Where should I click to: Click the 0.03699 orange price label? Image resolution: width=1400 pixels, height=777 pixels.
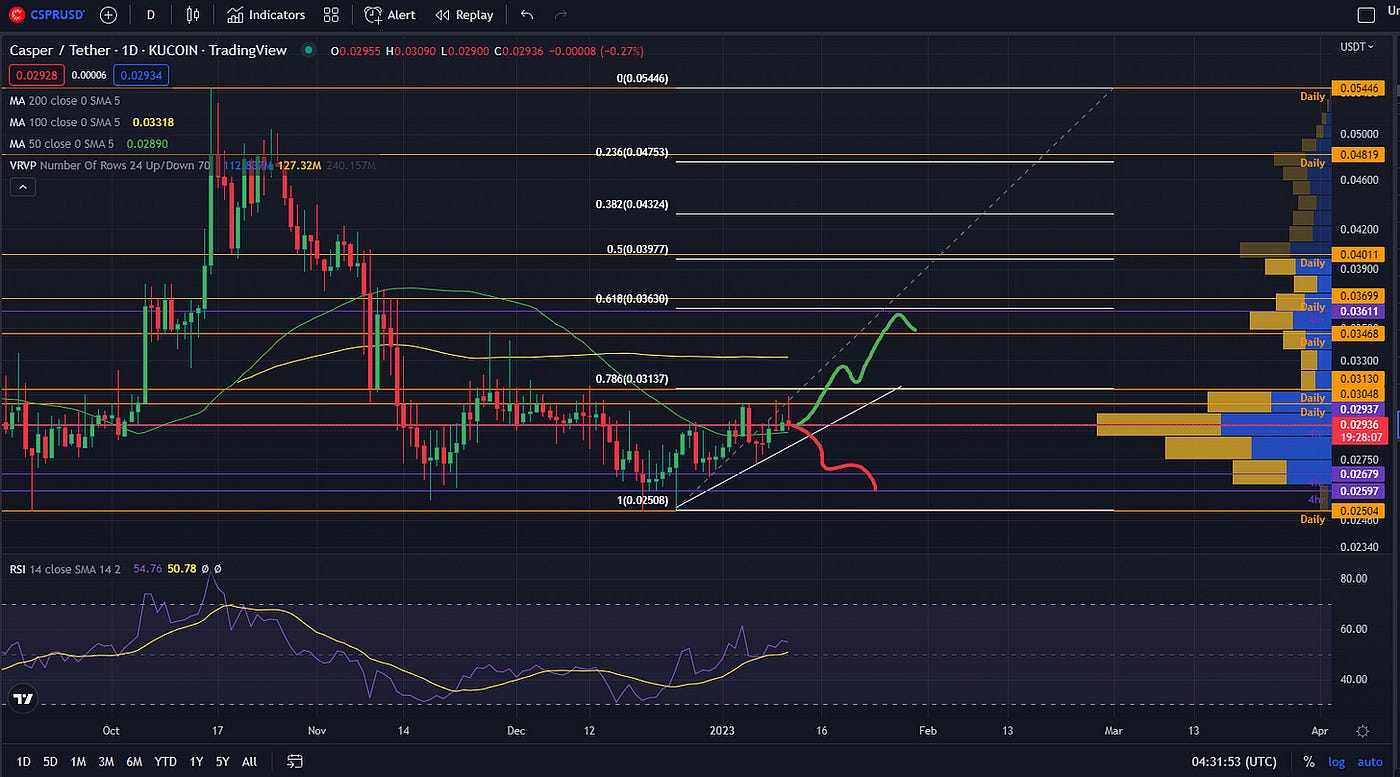[x=1358, y=296]
